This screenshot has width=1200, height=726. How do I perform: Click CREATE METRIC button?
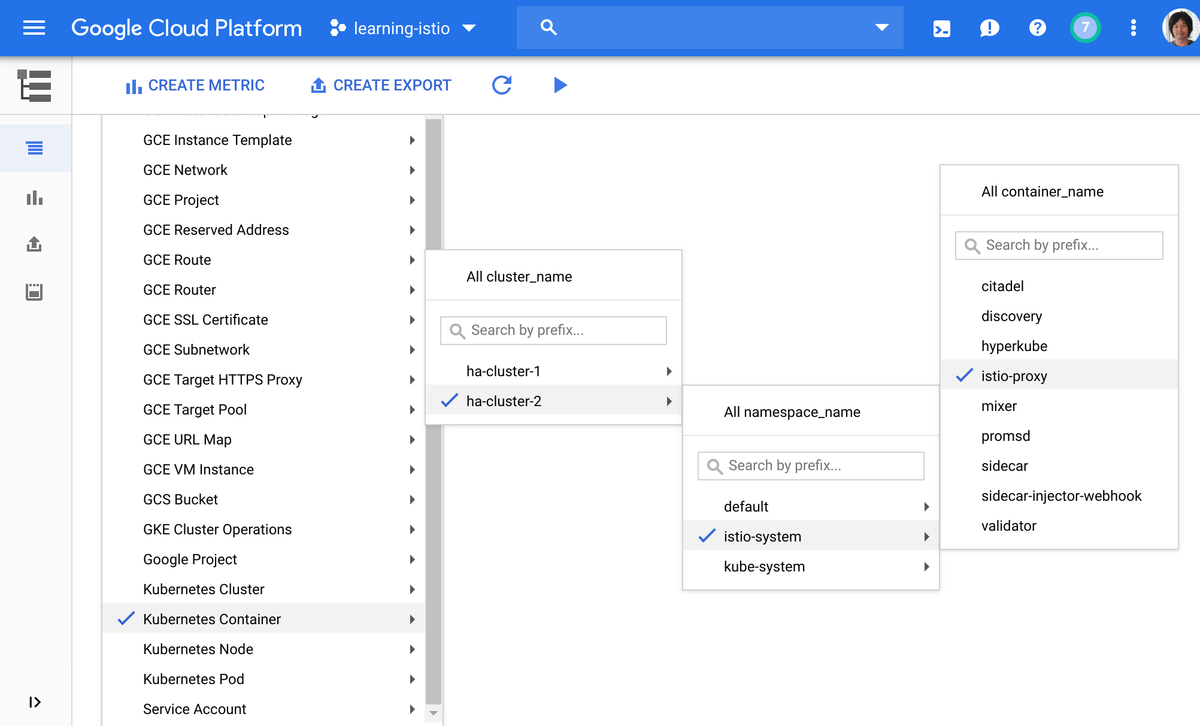tap(195, 86)
